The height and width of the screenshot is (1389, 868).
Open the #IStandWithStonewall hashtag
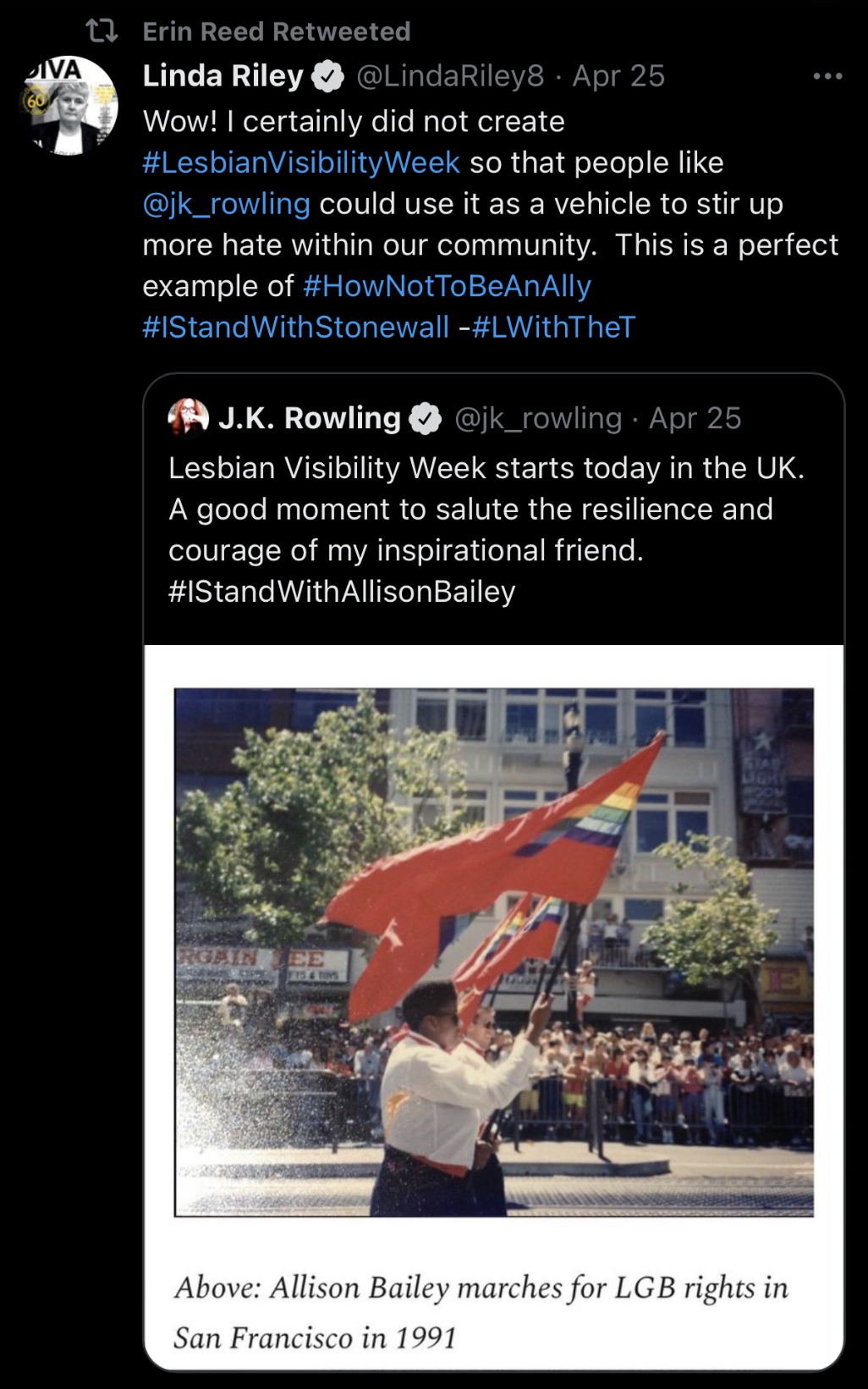295,328
